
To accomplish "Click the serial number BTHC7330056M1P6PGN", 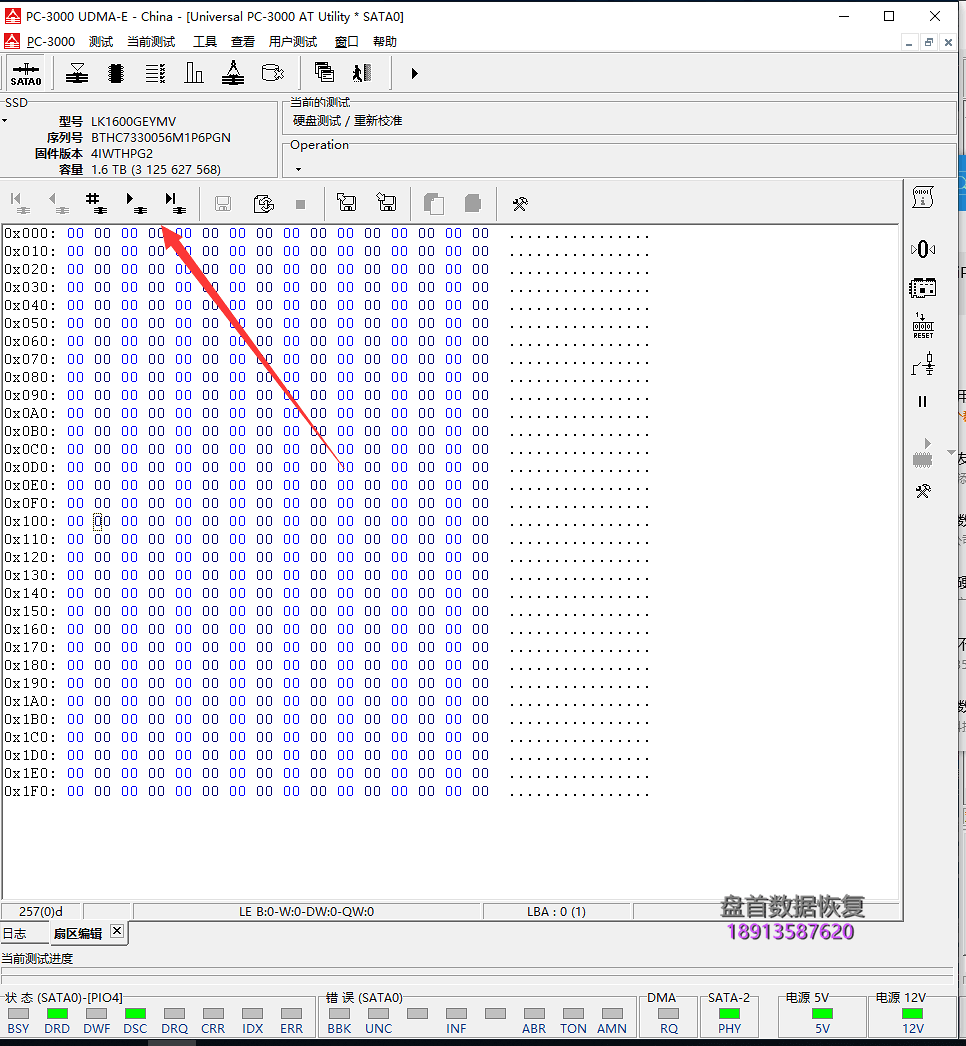I will tap(161, 137).
